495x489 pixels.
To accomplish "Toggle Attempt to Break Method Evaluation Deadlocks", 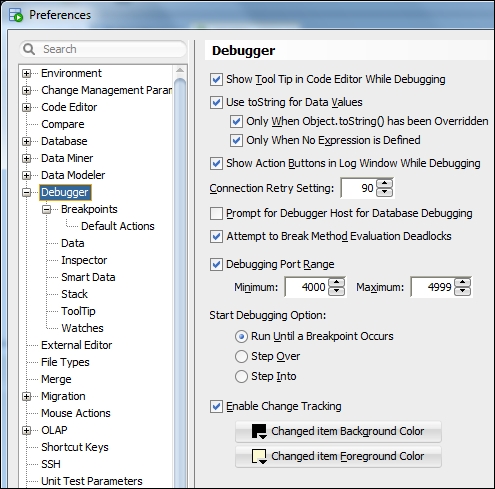I will (216, 237).
